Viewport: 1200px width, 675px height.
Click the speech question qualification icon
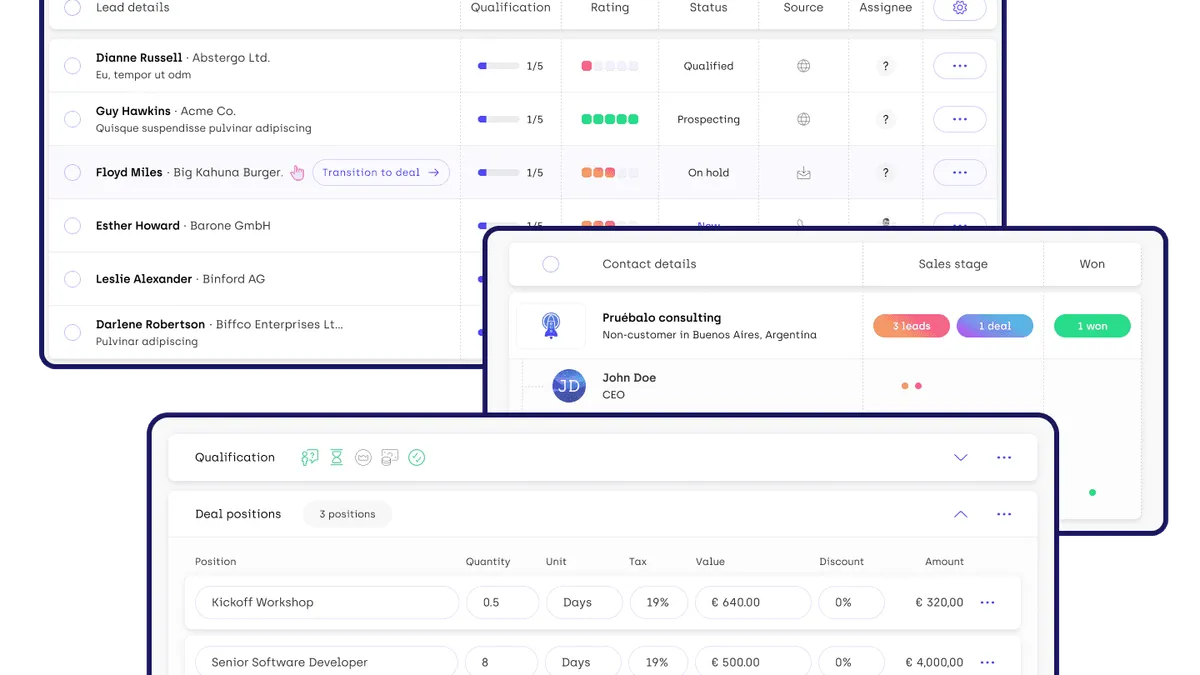point(310,457)
